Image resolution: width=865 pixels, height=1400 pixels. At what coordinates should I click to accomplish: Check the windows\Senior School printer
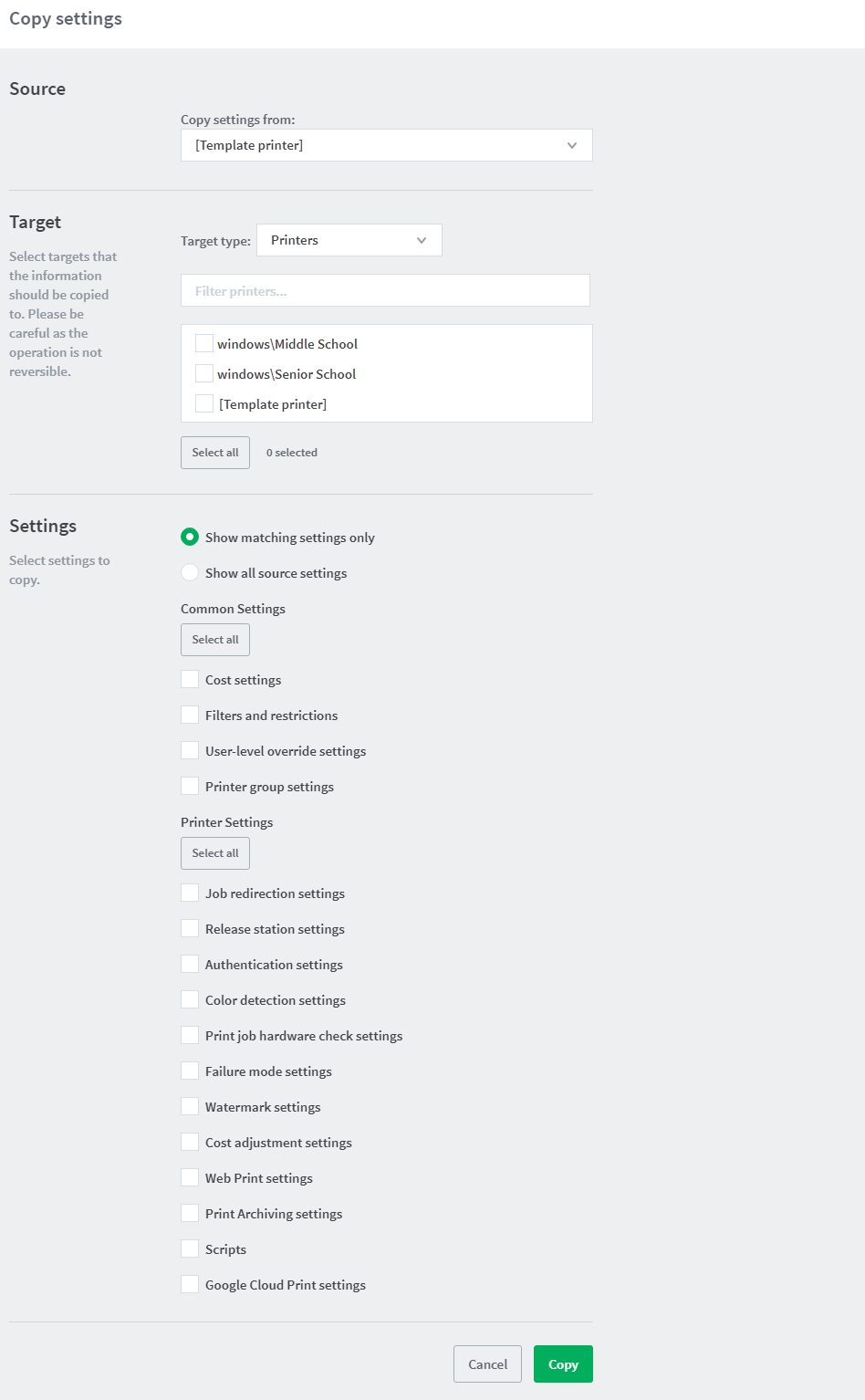pyautogui.click(x=204, y=373)
